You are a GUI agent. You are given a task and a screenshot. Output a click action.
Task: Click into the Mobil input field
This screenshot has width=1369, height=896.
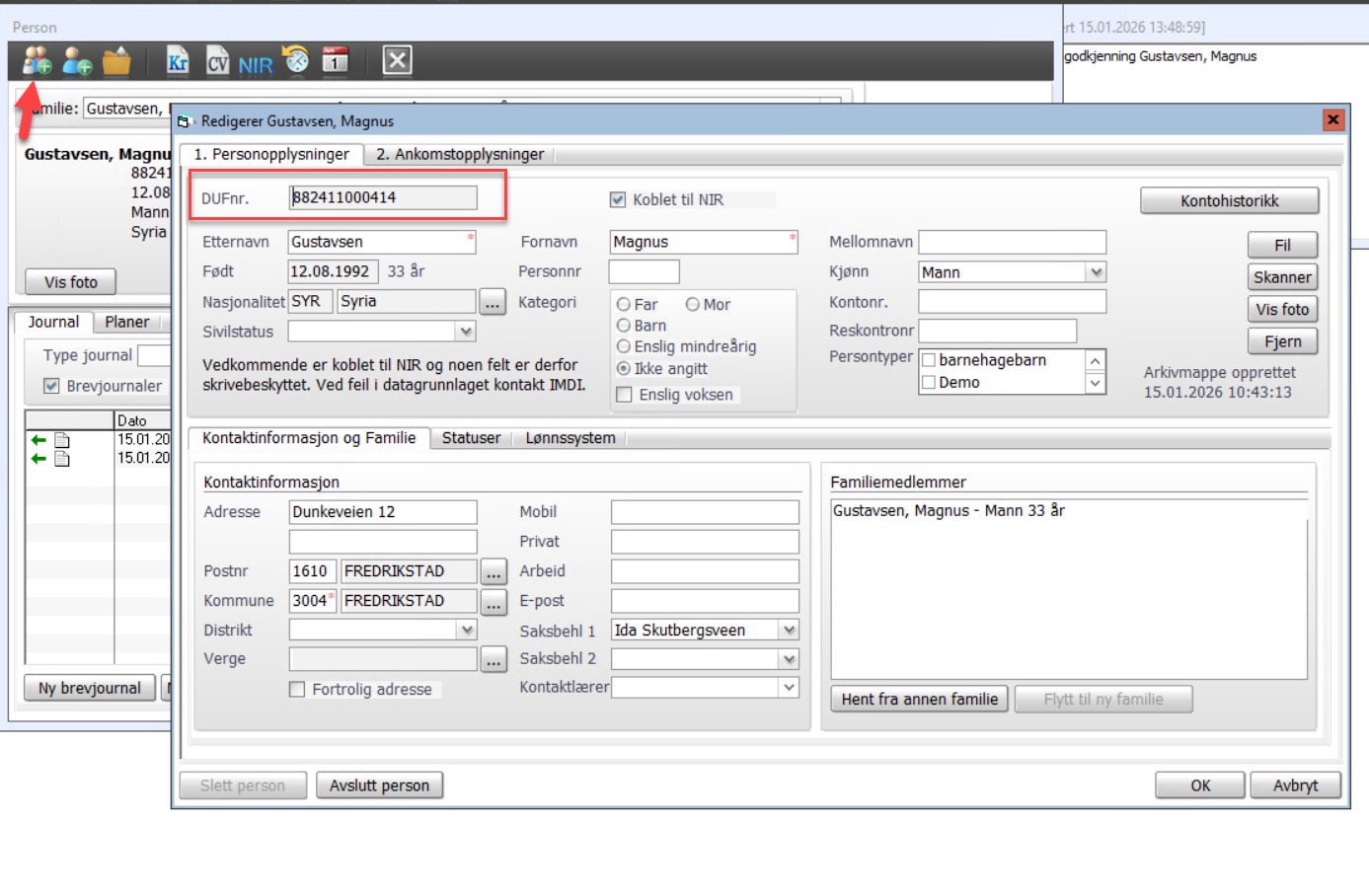[x=705, y=512]
